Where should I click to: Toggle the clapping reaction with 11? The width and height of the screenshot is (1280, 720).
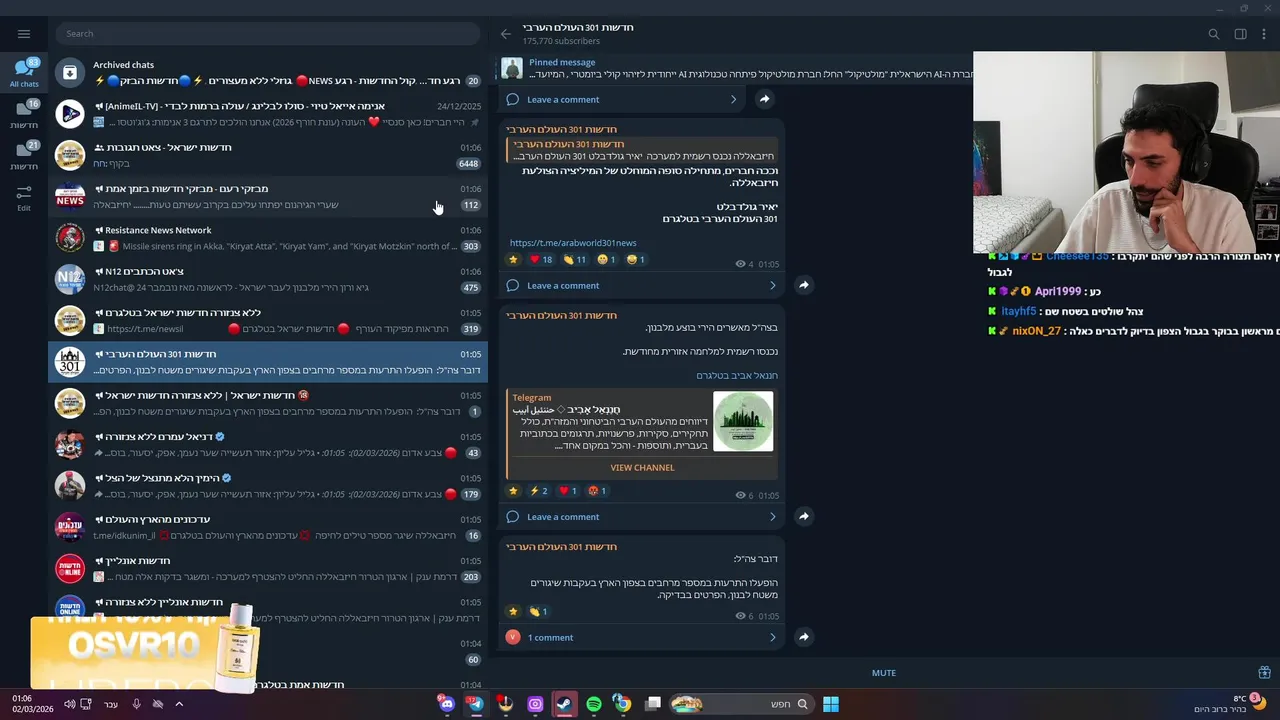(x=574, y=259)
